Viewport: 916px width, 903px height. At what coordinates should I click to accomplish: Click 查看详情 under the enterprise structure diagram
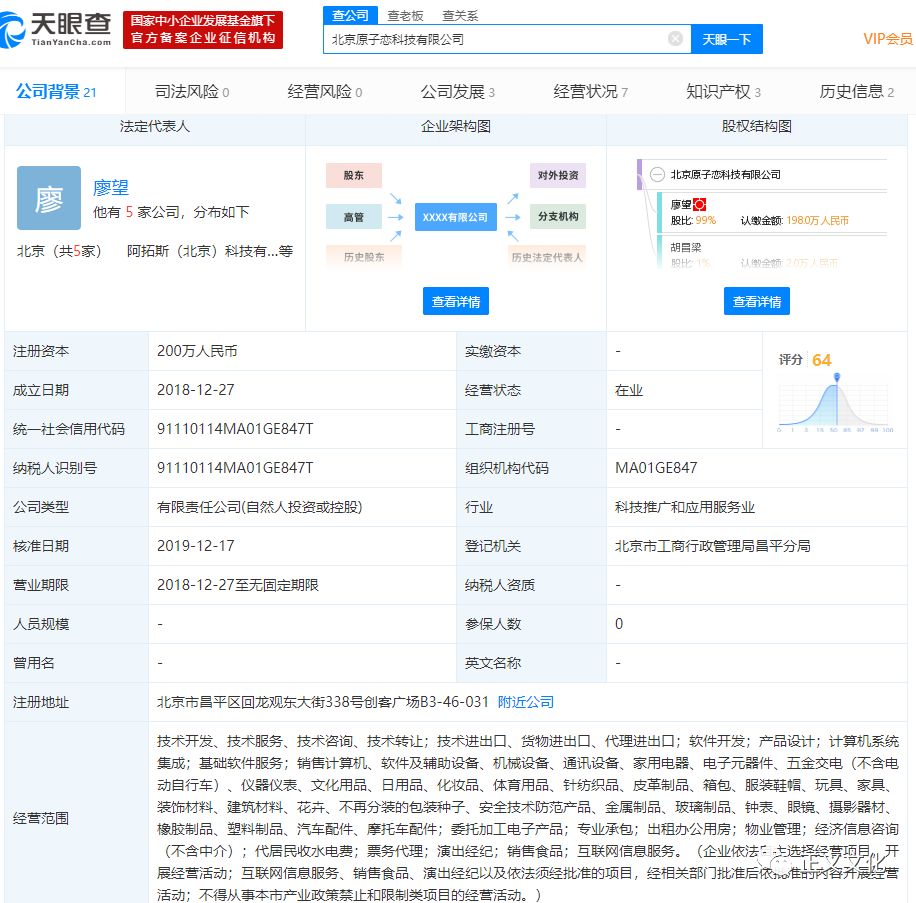pyautogui.click(x=456, y=301)
